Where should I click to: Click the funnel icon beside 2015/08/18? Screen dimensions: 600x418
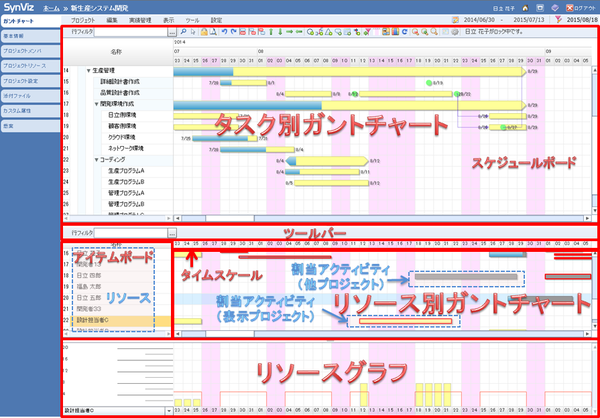pos(560,20)
